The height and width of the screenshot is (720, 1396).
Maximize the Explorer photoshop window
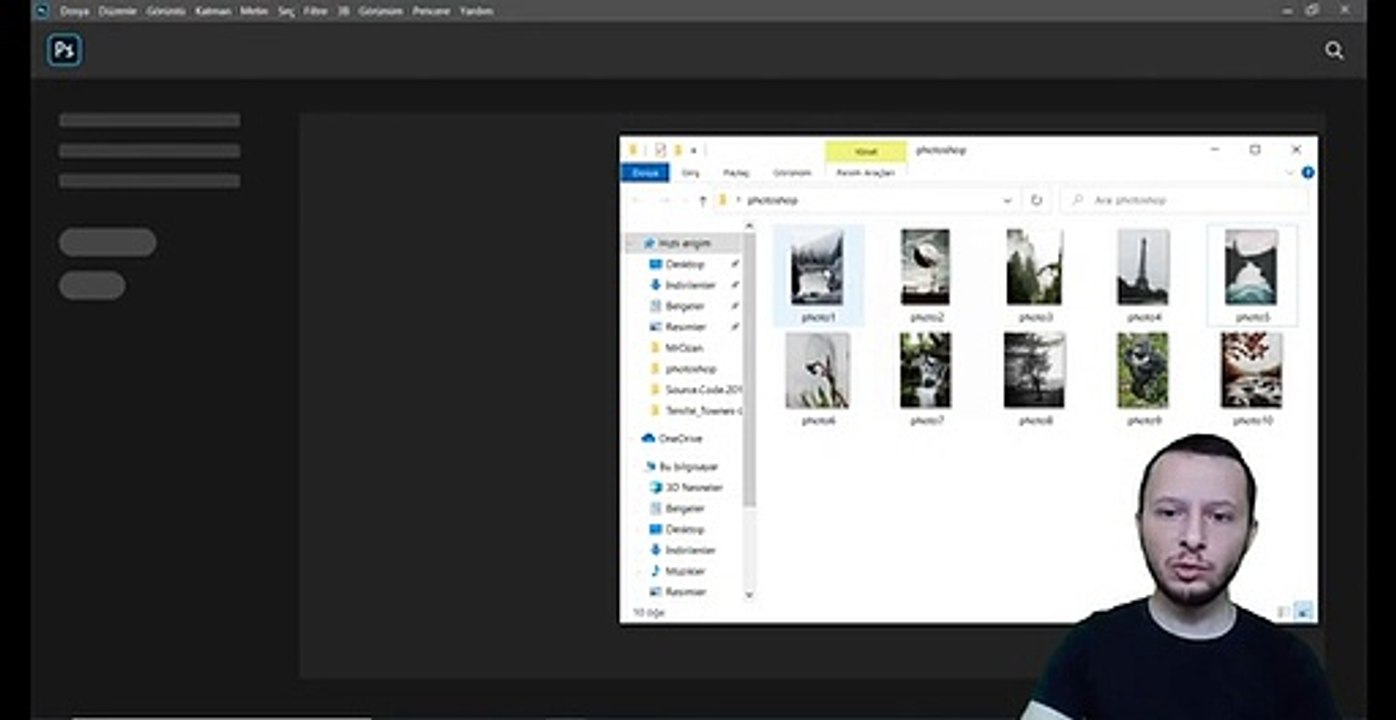(1255, 150)
